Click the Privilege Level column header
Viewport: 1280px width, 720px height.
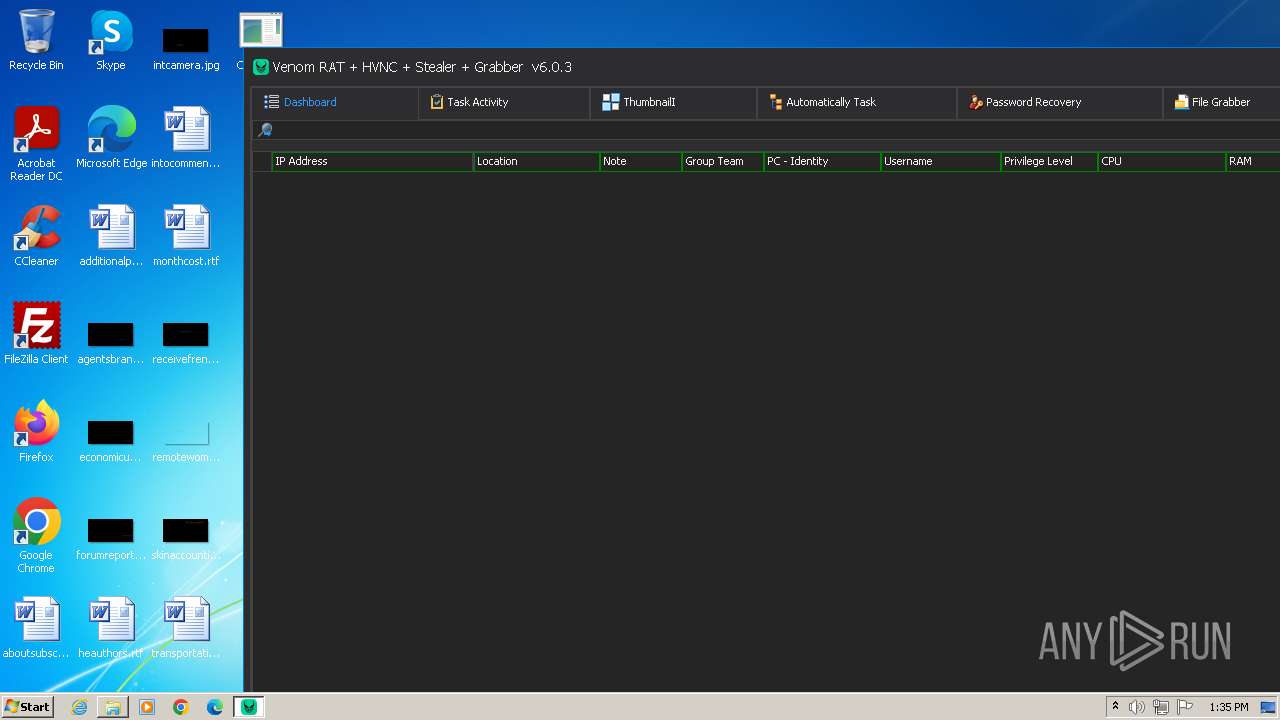pyautogui.click(x=1049, y=161)
